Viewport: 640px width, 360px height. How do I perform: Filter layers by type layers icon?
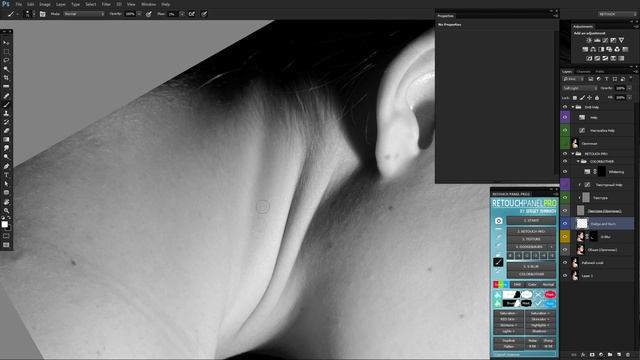click(607, 79)
